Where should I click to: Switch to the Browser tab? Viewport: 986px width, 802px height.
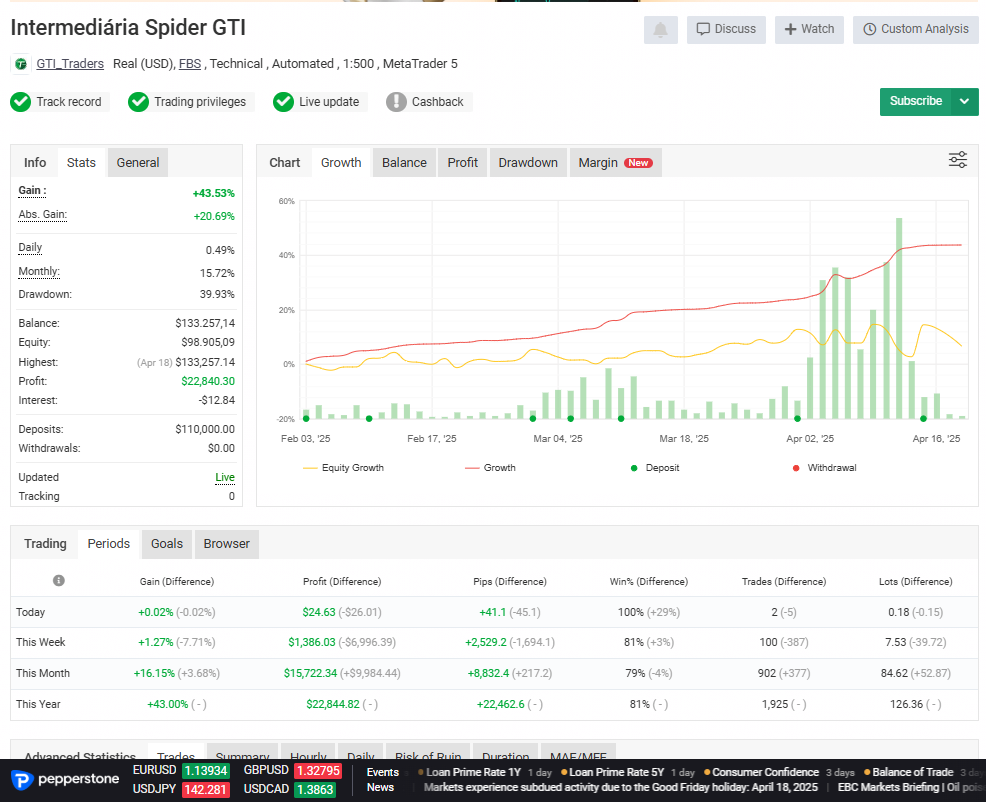click(226, 543)
